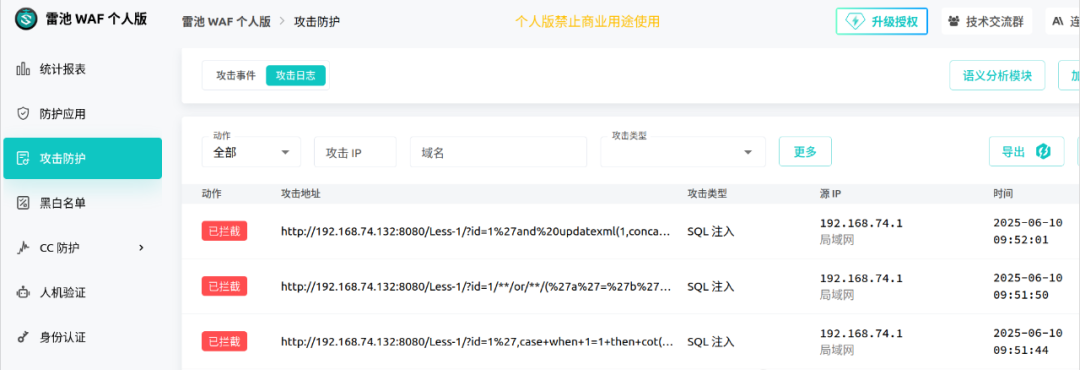This screenshot has width=1080, height=370.
Task: Open 黑白名单 in the sidebar
Action: click(83, 203)
